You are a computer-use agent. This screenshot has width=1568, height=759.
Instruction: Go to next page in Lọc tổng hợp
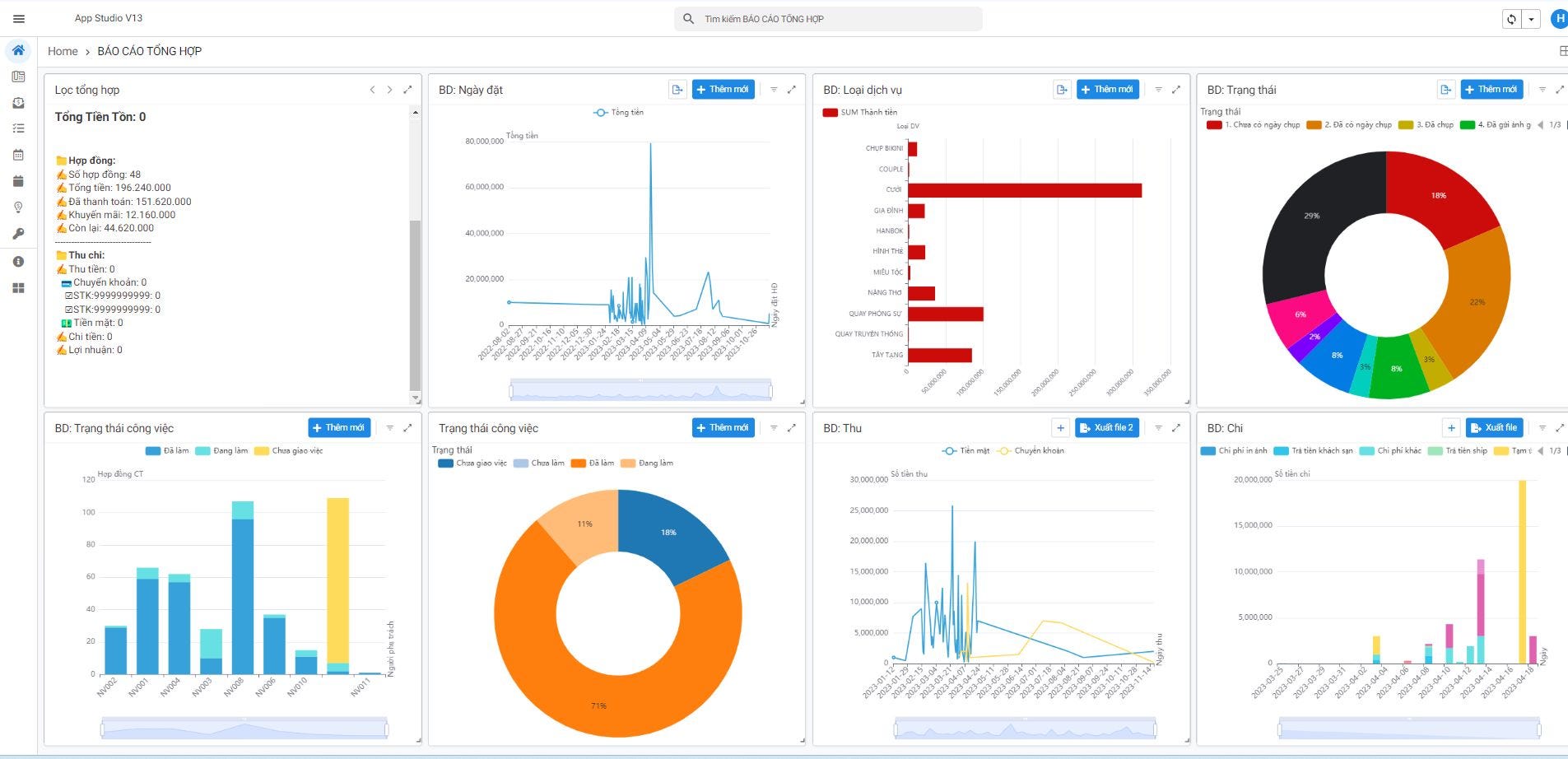[x=389, y=90]
